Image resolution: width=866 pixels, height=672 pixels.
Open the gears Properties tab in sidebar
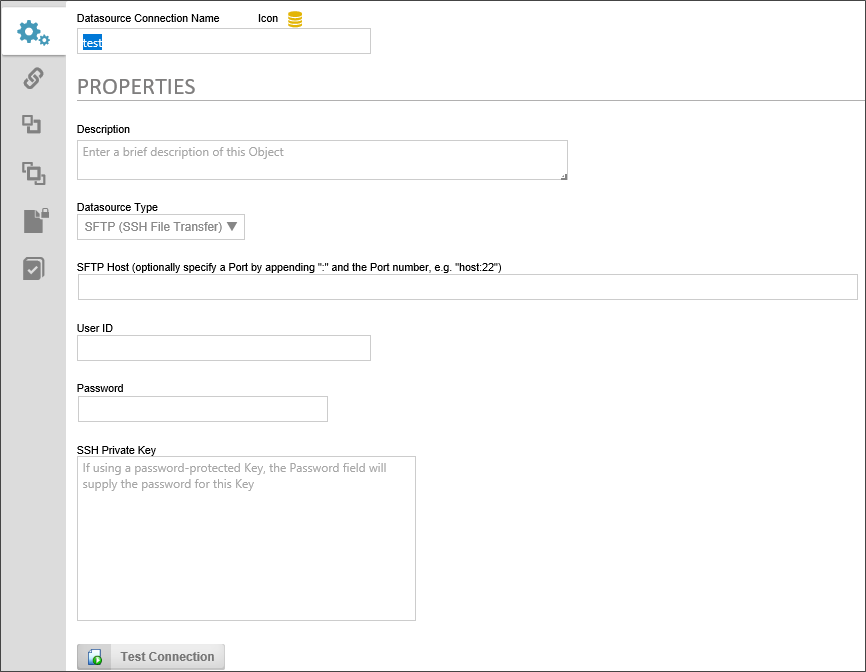click(33, 33)
